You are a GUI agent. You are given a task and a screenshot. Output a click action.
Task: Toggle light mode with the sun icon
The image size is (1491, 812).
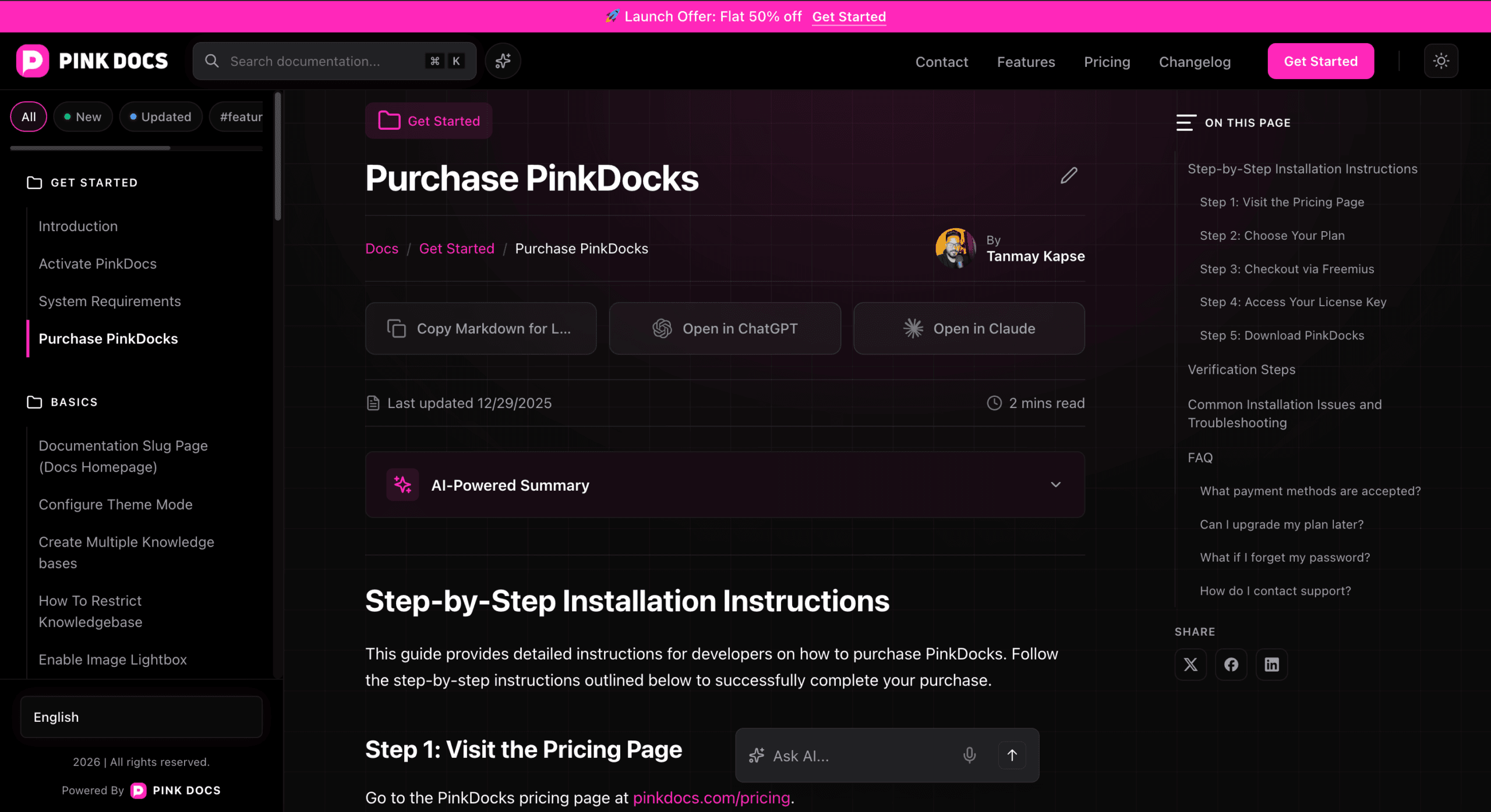[x=1441, y=61]
